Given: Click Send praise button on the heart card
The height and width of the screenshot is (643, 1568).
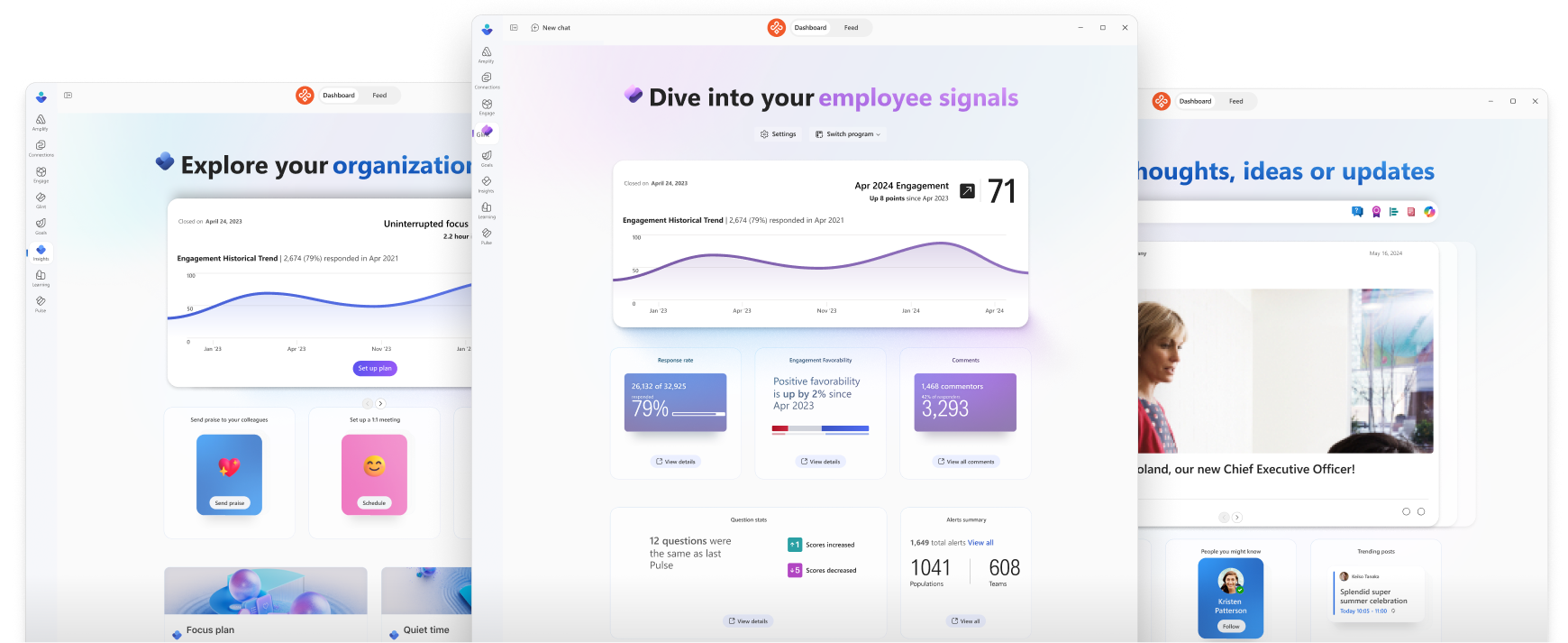Looking at the screenshot, I should pyautogui.click(x=230, y=503).
